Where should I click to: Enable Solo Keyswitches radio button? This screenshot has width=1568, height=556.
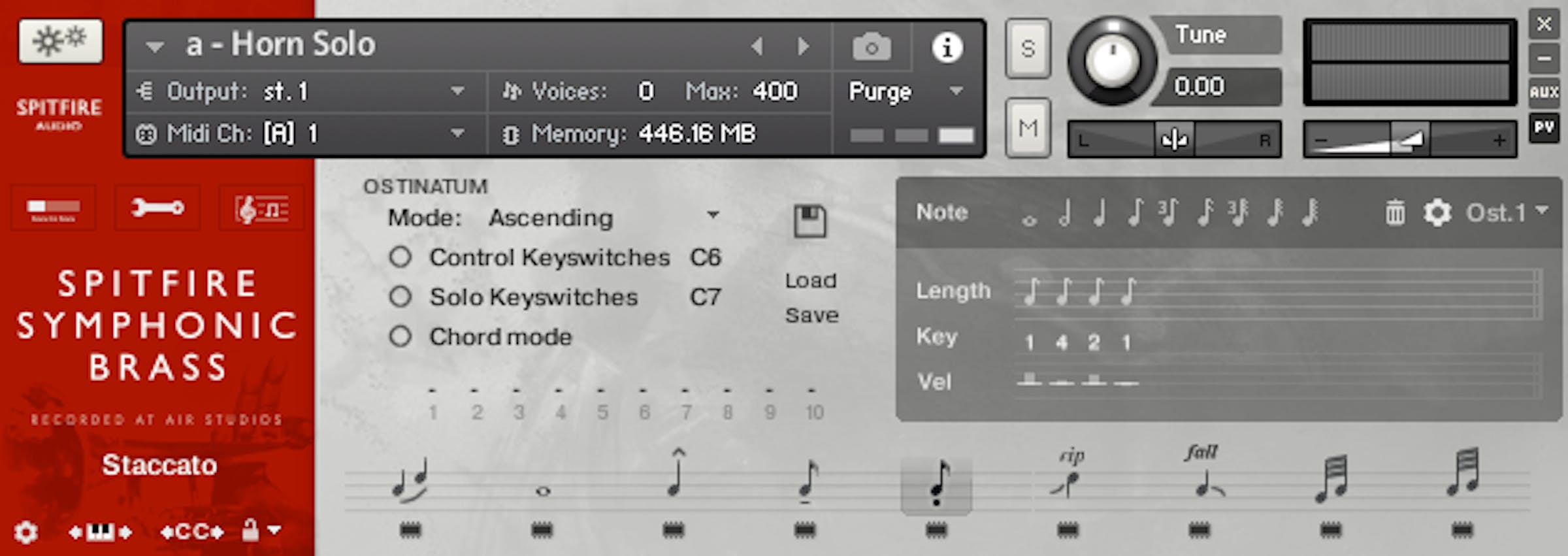[400, 297]
